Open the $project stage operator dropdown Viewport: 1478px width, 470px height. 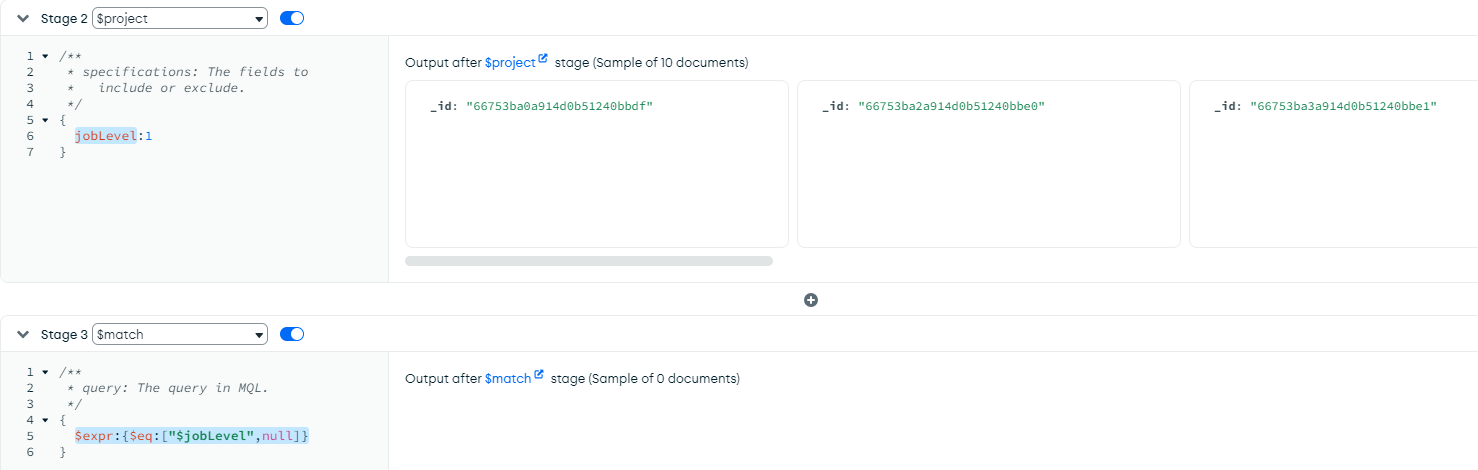click(180, 18)
